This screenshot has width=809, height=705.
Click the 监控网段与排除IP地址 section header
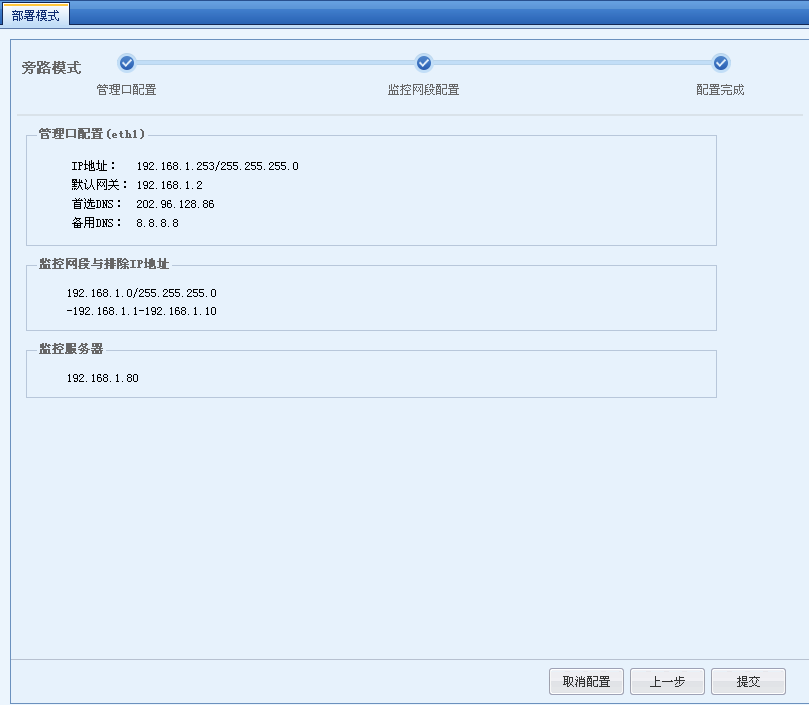pos(100,264)
